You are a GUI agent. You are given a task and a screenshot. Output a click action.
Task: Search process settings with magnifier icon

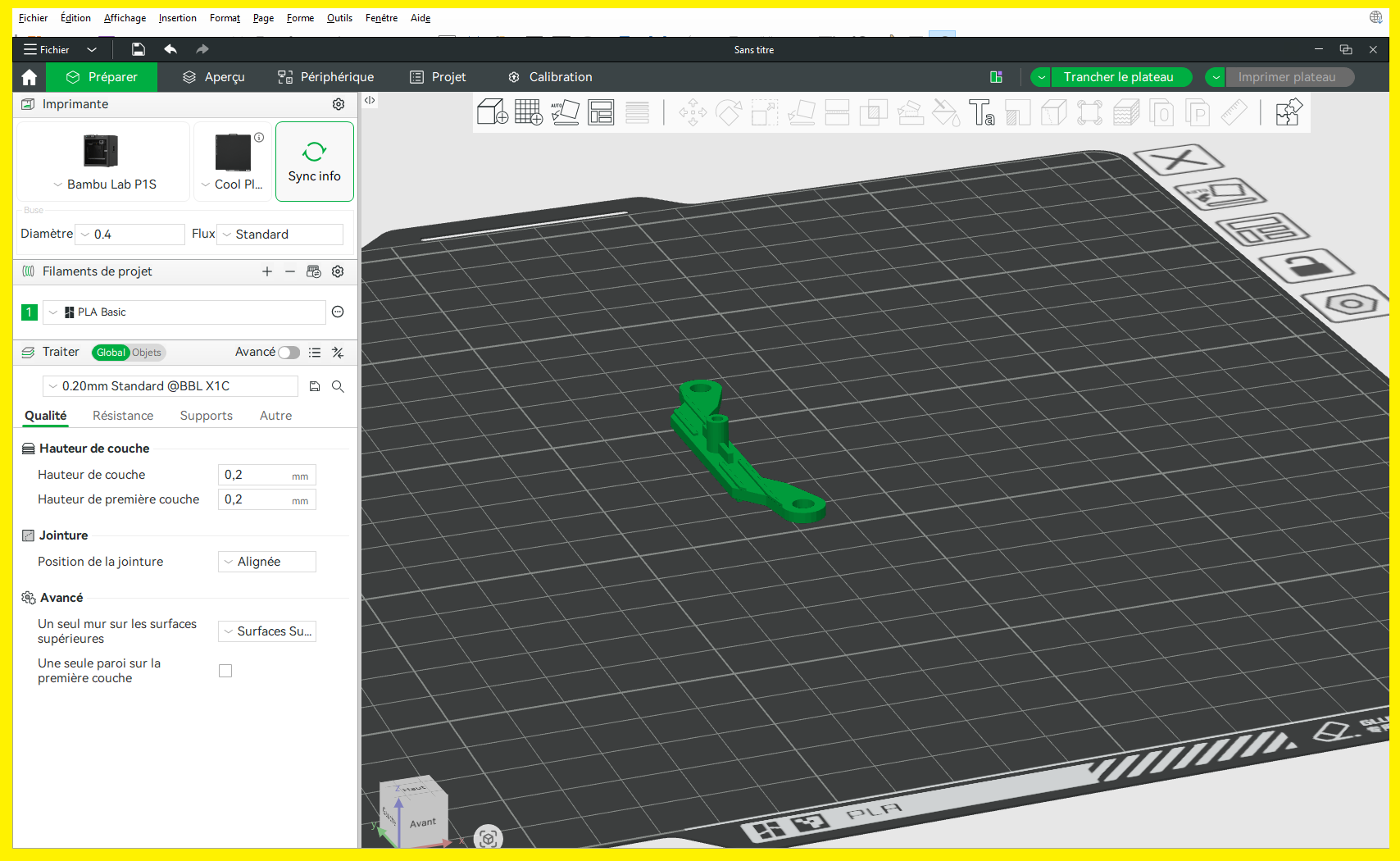coord(338,386)
